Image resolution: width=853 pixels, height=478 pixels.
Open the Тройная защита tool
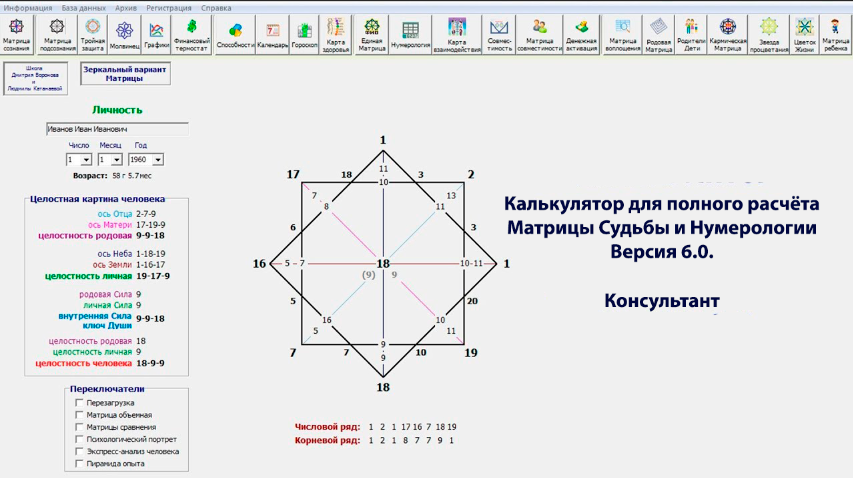92,35
